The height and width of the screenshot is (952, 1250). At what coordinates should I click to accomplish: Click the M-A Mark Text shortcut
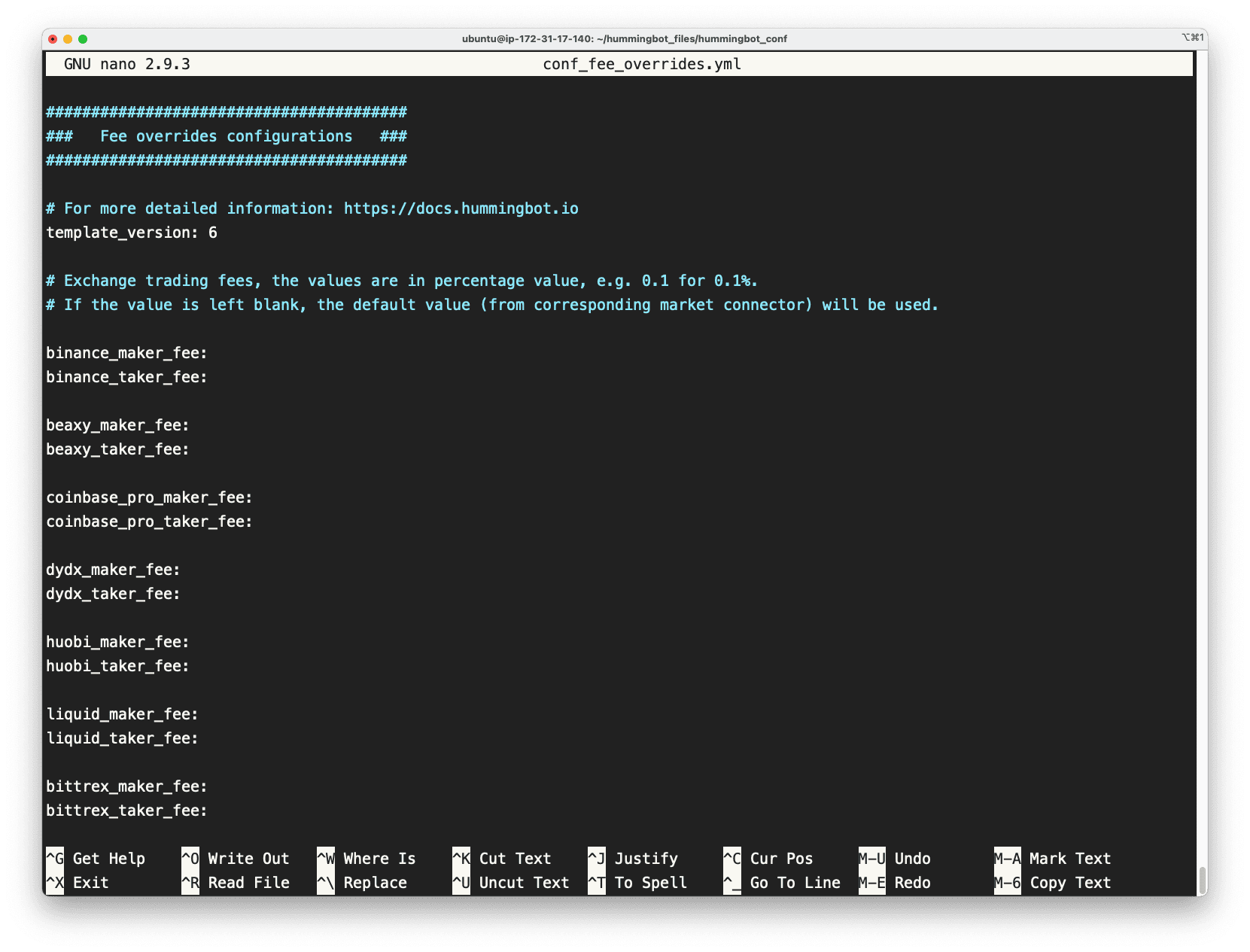tap(1053, 859)
